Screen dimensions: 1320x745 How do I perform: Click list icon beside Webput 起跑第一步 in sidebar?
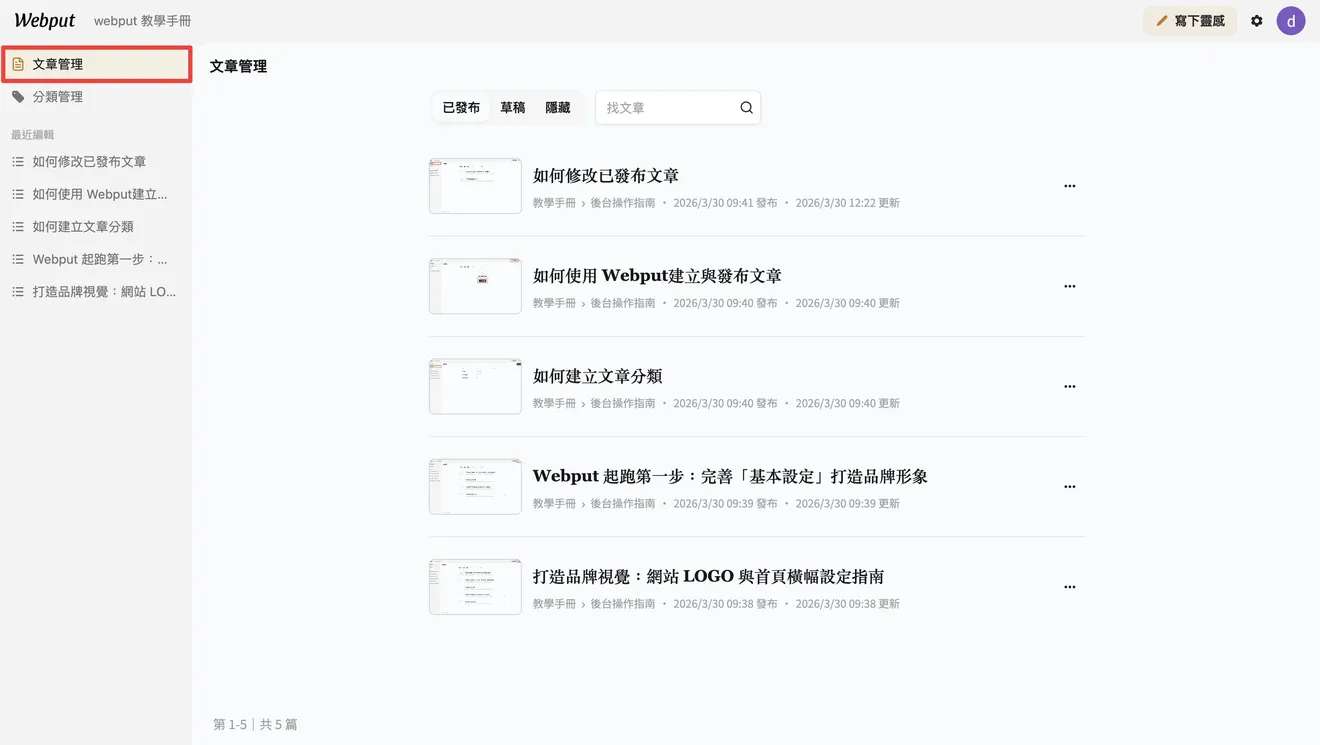tap(18, 260)
